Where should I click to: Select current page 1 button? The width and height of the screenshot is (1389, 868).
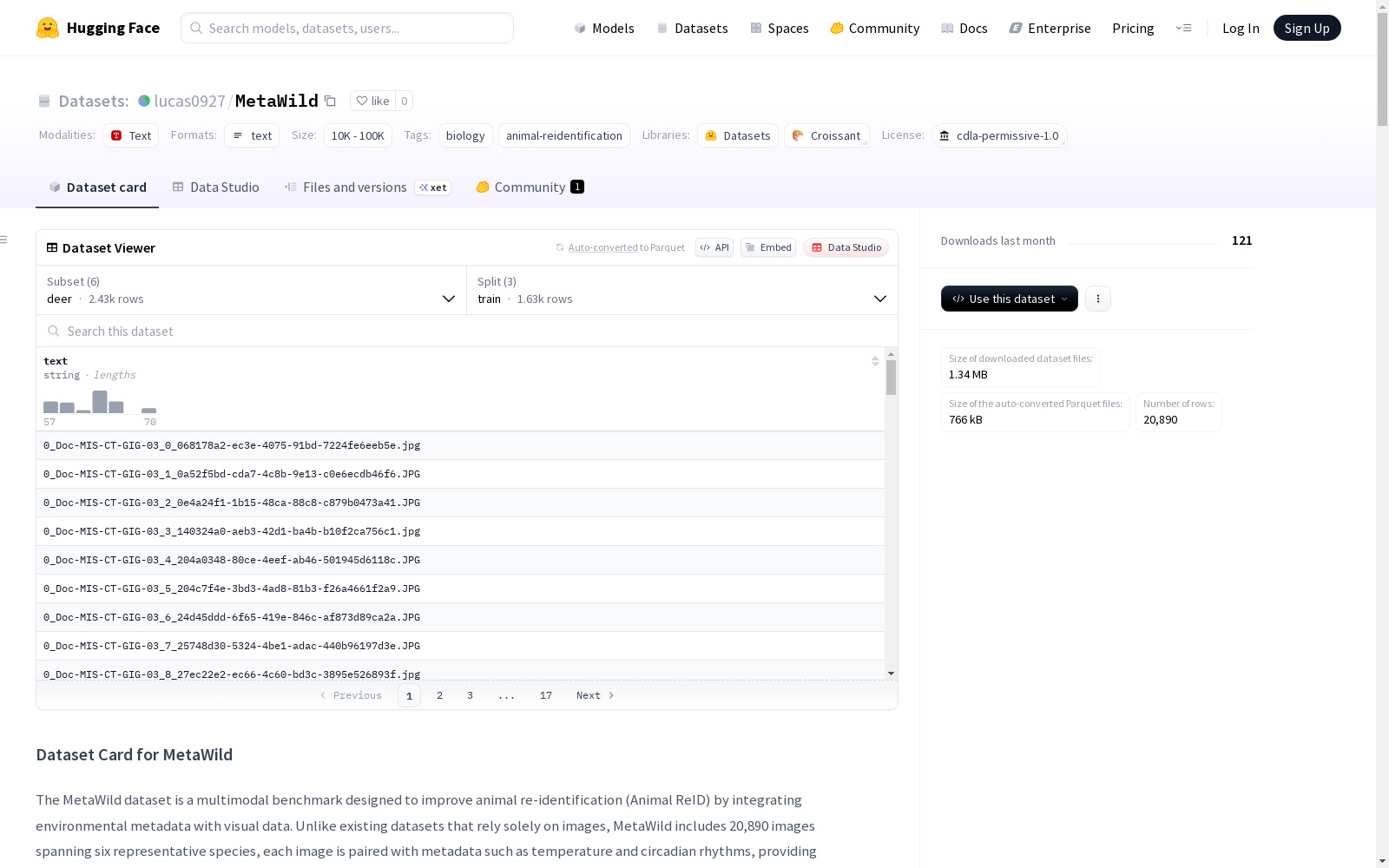tap(409, 695)
